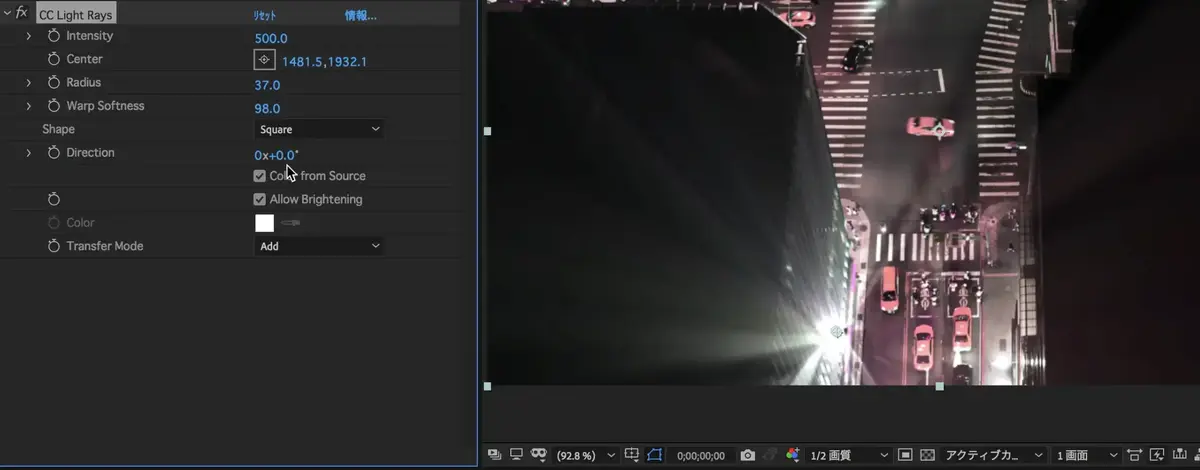Viewport: 1200px width, 470px height.
Task: Take a snapshot with the camera icon
Action: coord(747,455)
